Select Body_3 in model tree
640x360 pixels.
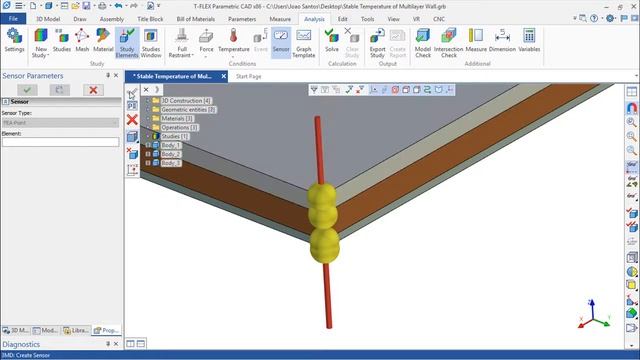[171, 163]
